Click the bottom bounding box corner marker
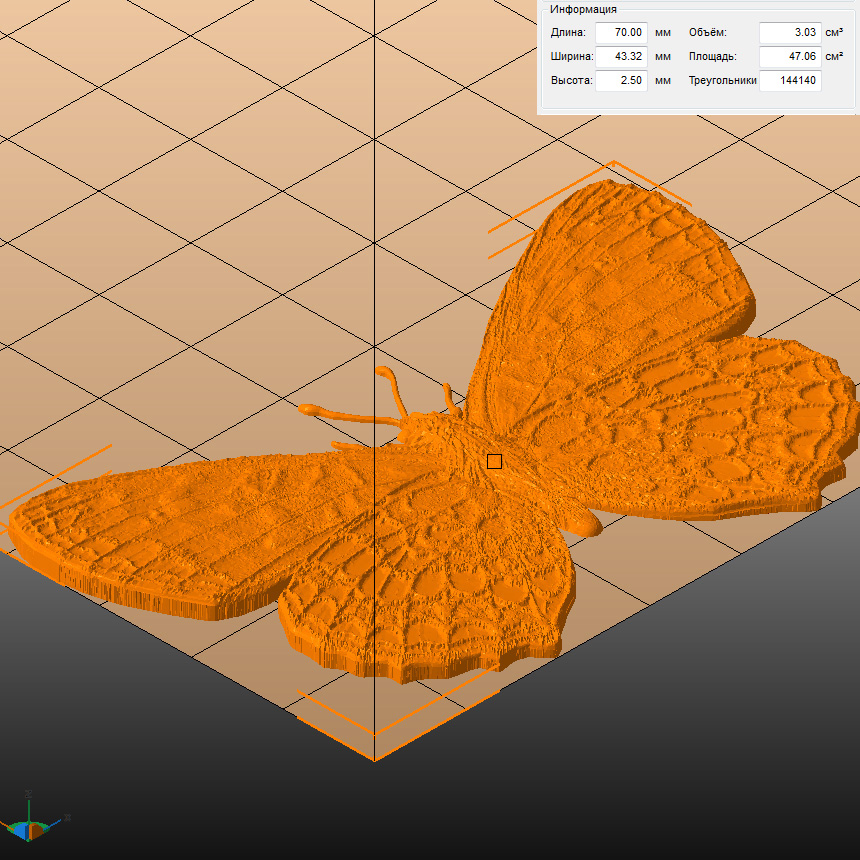This screenshot has height=860, width=860. (x=374, y=758)
